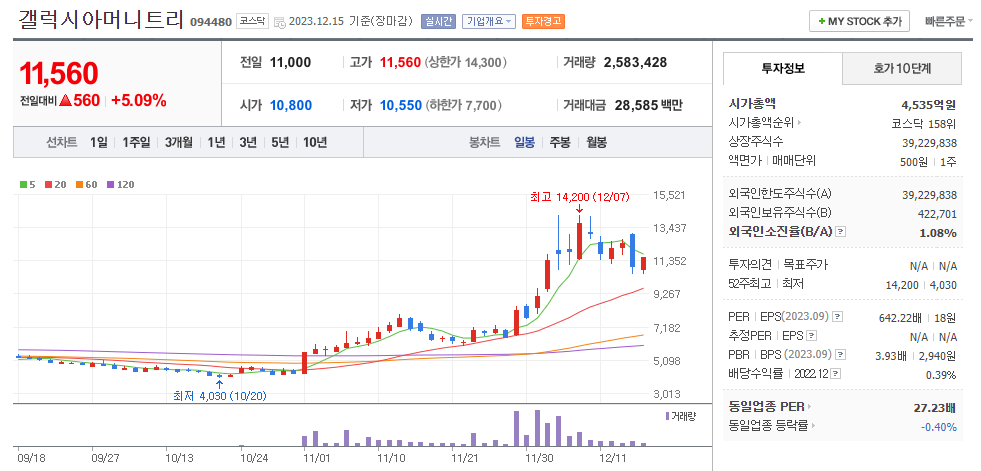The image size is (981, 471).
Task: Click the 11/01 date label on chart axis
Action: 315,457
